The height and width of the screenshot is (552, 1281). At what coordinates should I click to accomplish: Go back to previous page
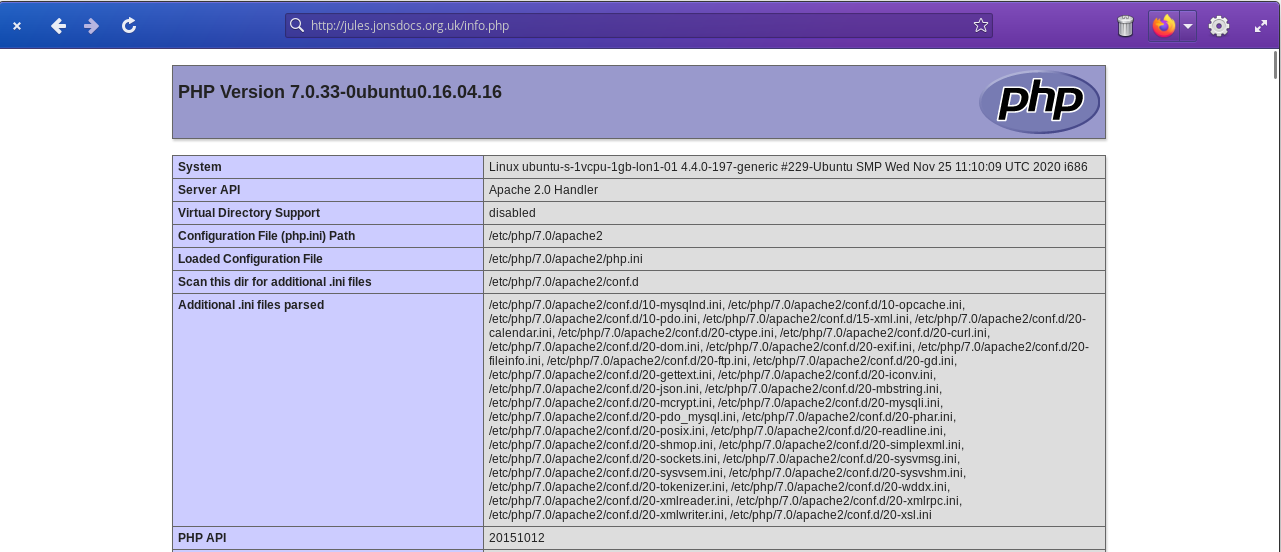58,26
